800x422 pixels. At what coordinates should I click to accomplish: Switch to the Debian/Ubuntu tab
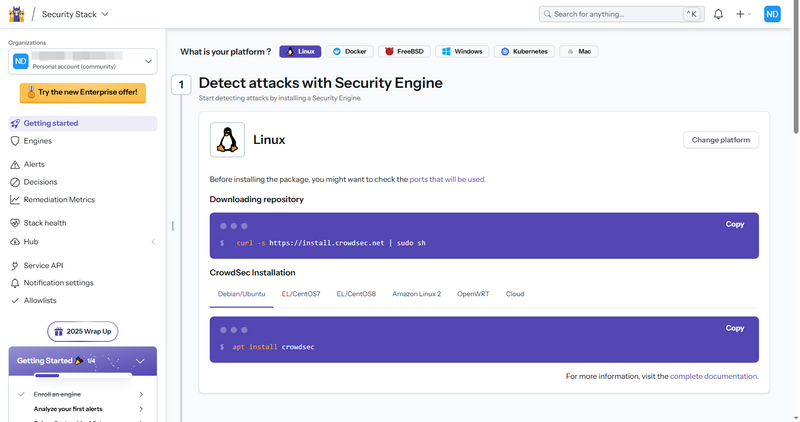[241, 294]
